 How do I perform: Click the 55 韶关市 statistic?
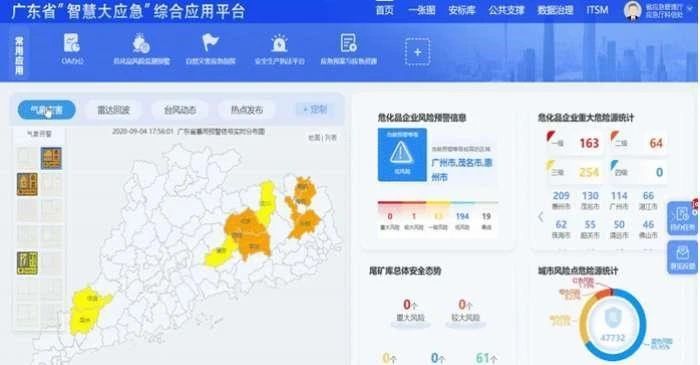coord(590,229)
